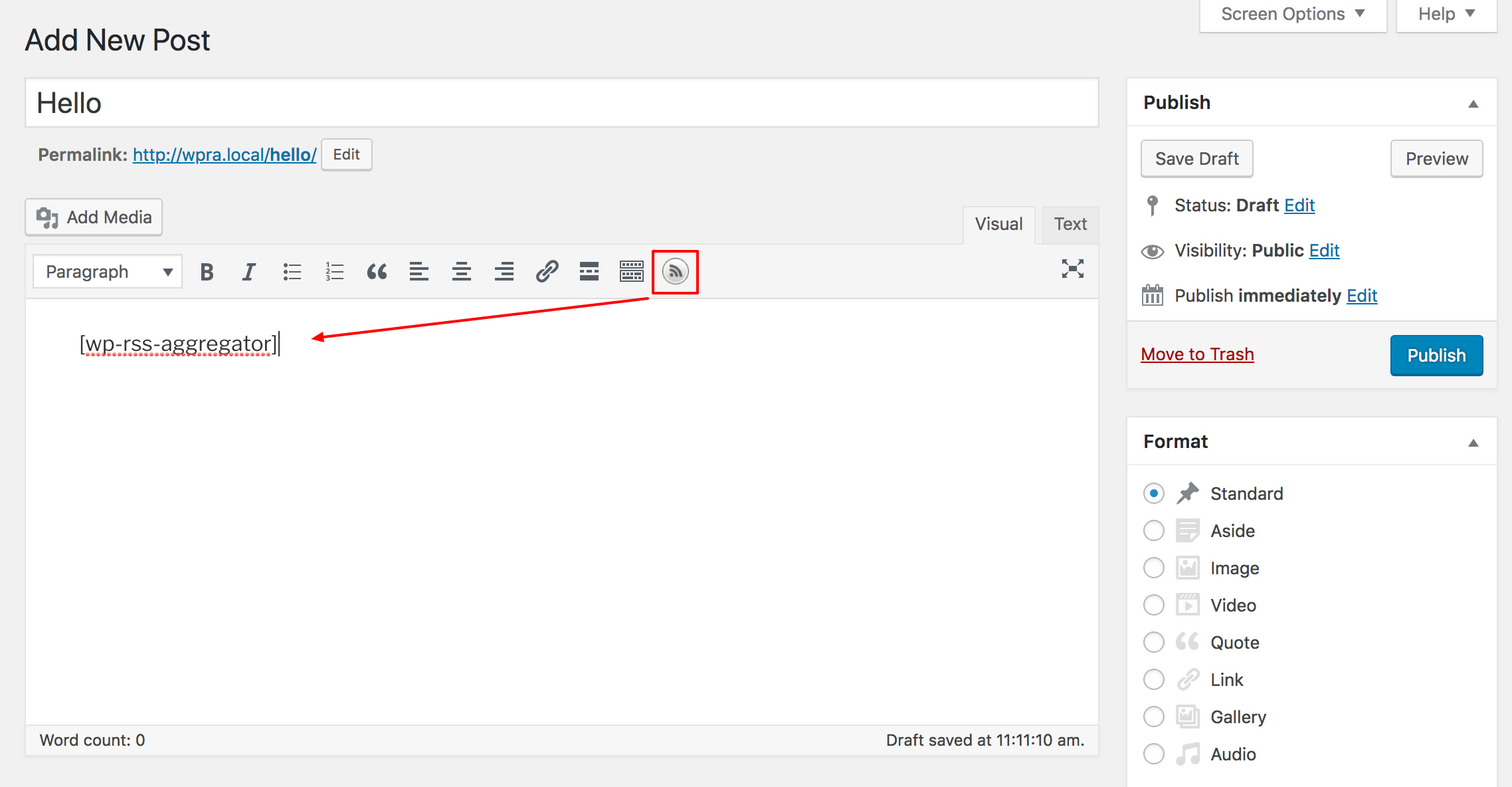
Task: Switch to the Text editor tab
Action: [1069, 224]
